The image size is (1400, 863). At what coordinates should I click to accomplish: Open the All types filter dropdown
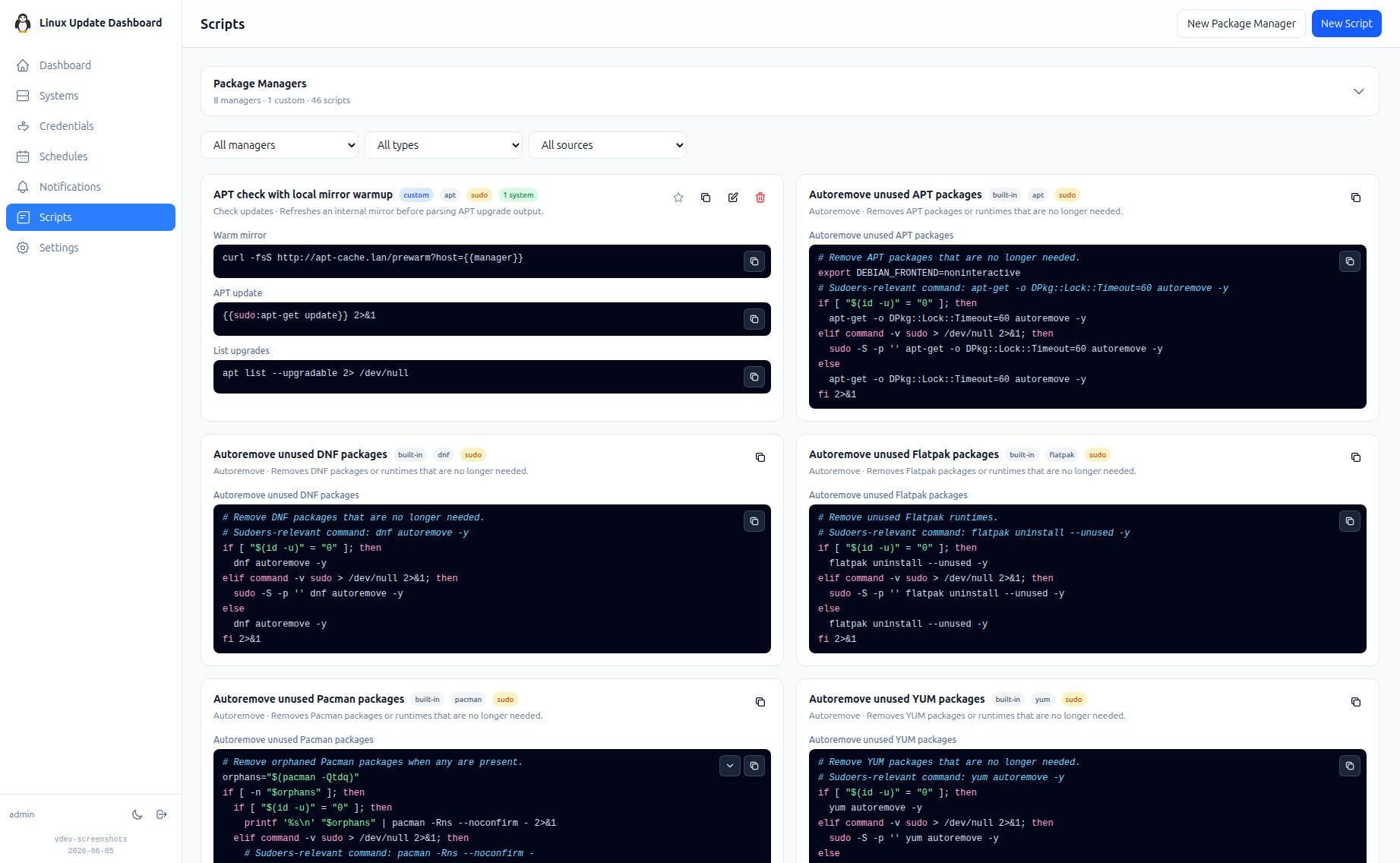444,145
